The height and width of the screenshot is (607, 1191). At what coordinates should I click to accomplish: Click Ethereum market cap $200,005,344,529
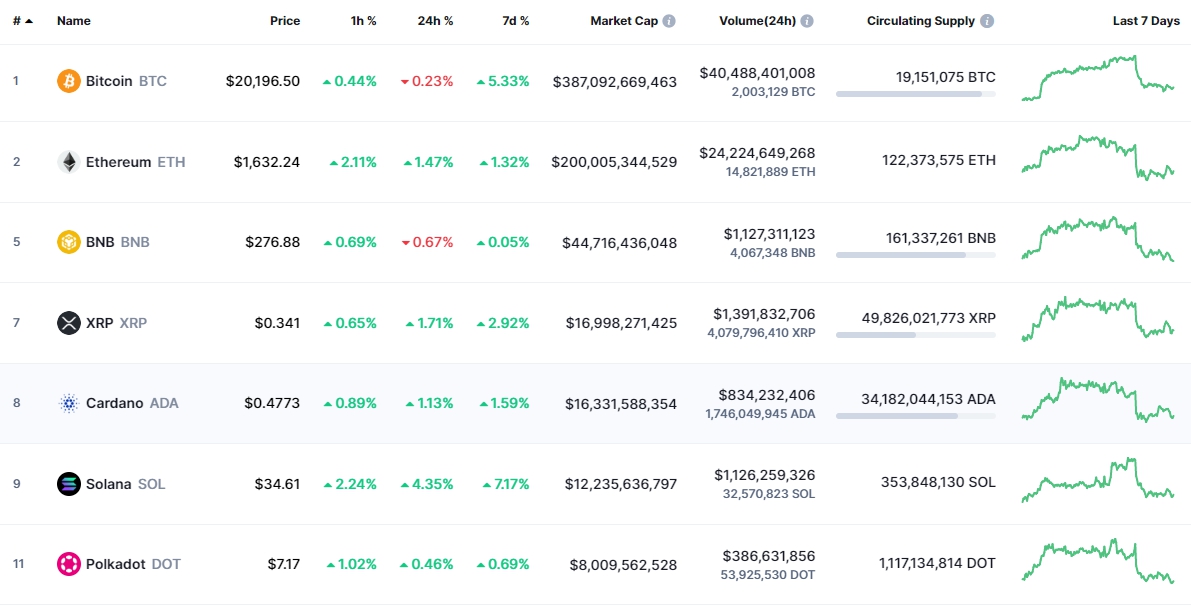click(614, 162)
